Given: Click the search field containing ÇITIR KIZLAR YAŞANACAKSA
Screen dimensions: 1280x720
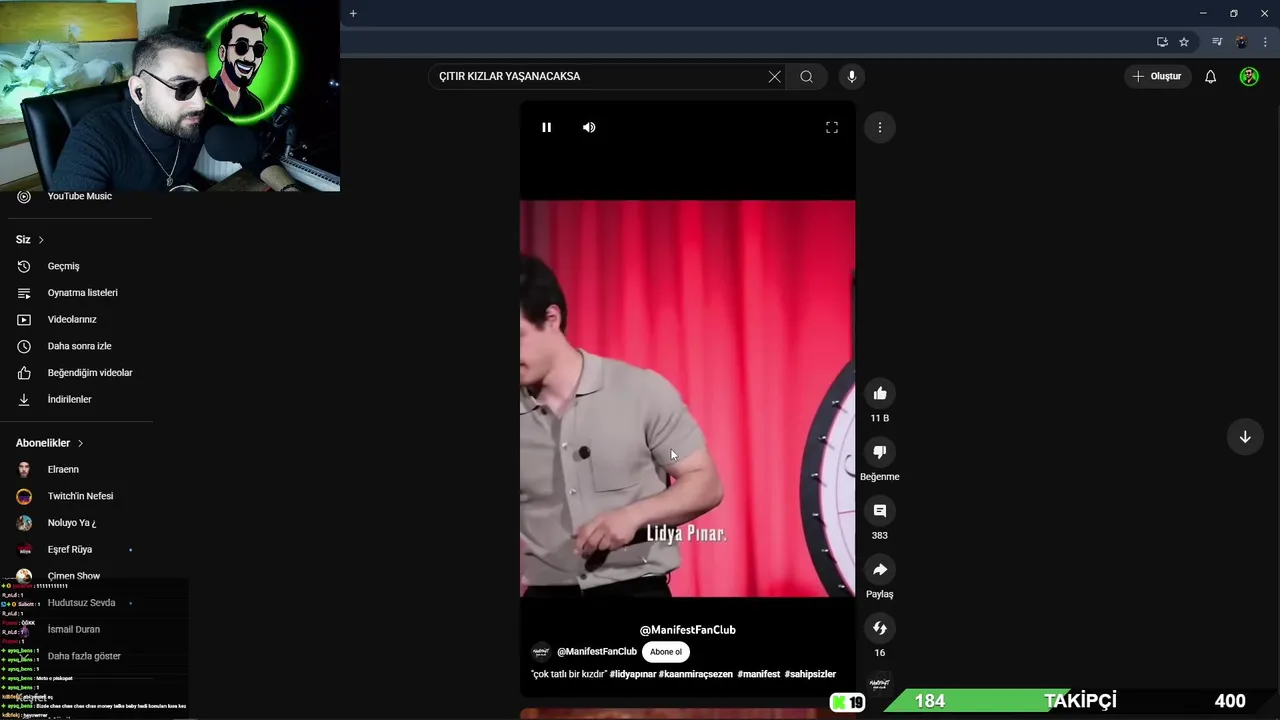Looking at the screenshot, I should coord(600,76).
